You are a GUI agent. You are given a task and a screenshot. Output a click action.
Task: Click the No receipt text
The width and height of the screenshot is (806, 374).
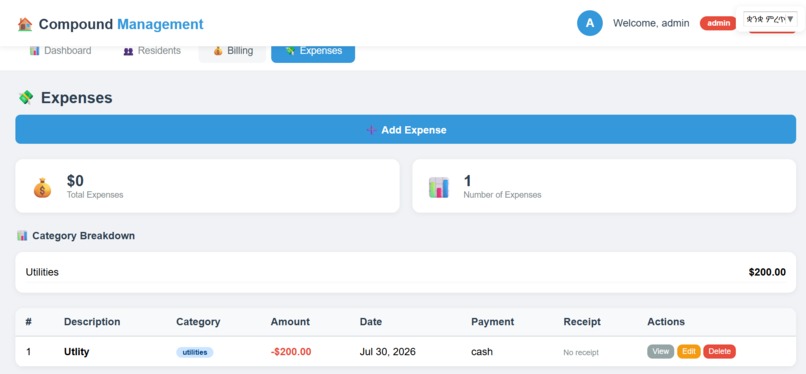[x=581, y=352]
